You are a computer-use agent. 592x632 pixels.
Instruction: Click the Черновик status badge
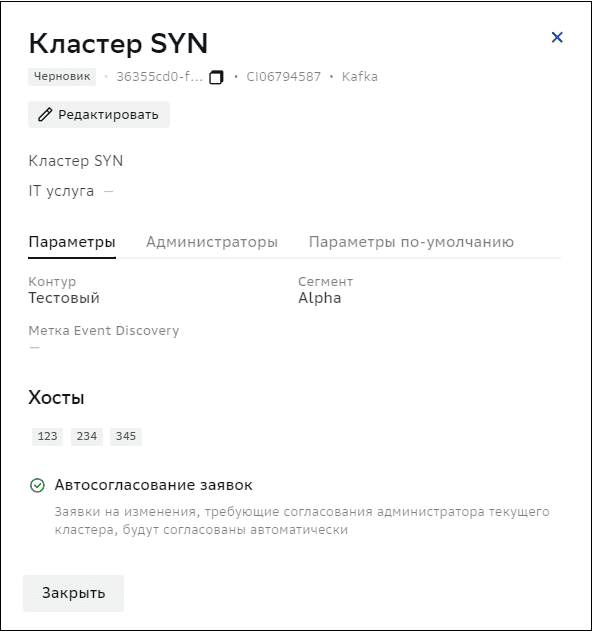click(62, 77)
